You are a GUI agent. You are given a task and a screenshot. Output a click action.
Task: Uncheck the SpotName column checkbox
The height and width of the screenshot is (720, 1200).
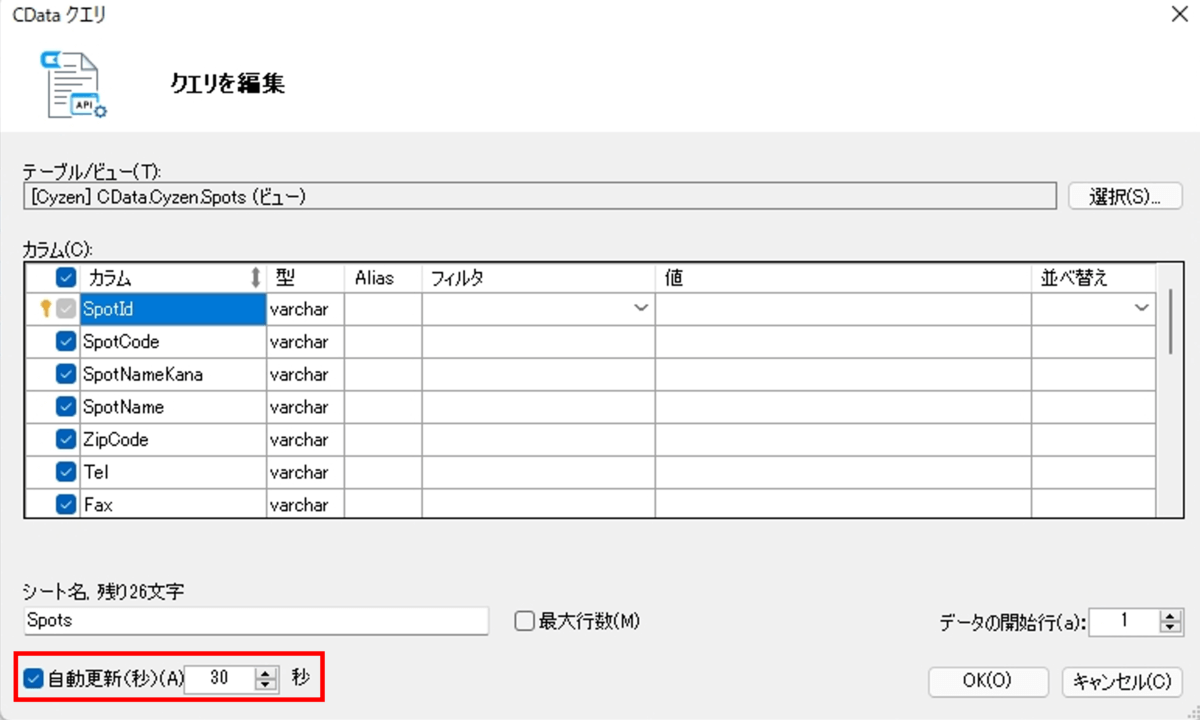point(66,407)
